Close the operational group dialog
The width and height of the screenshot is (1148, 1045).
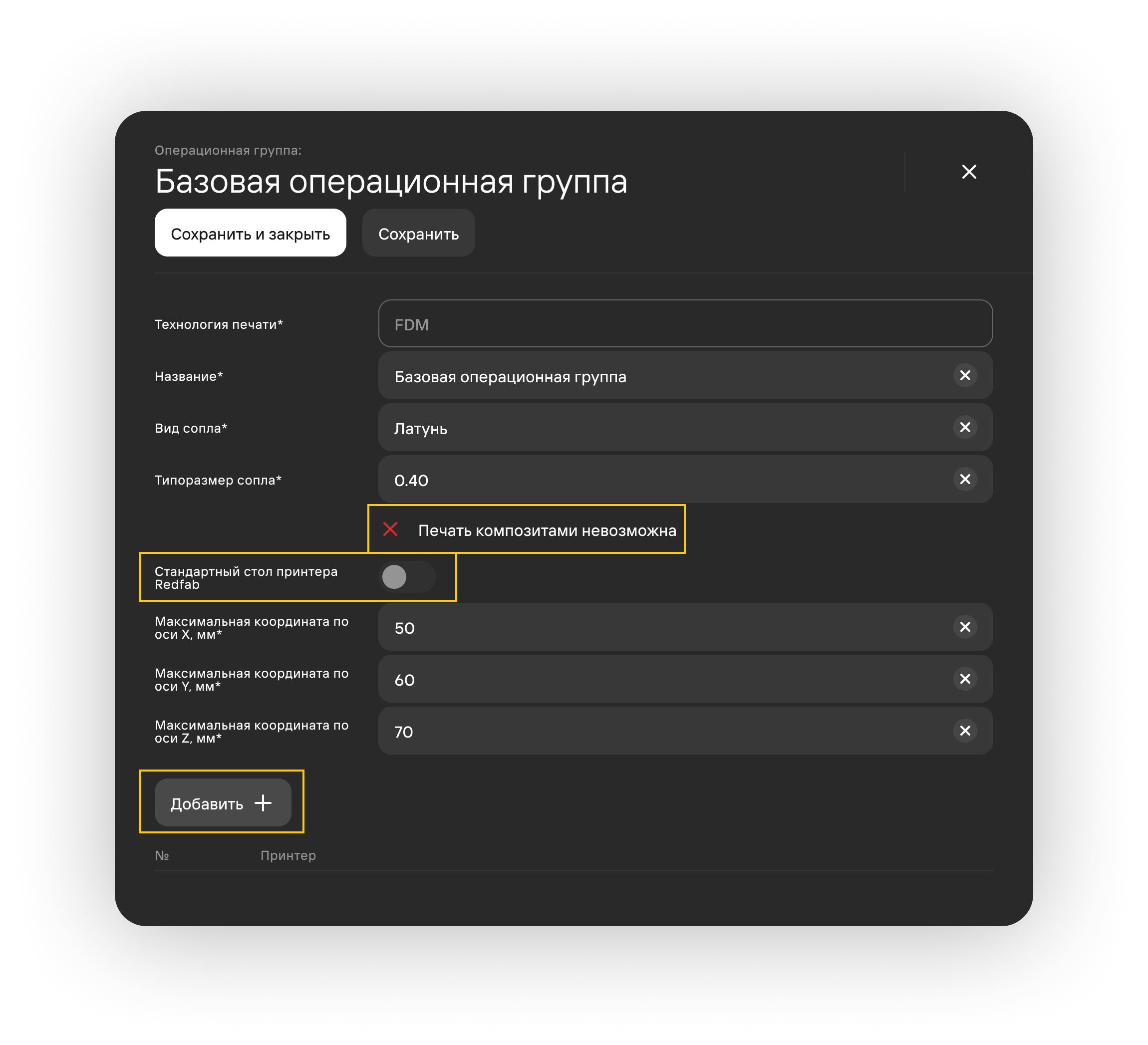tap(969, 171)
